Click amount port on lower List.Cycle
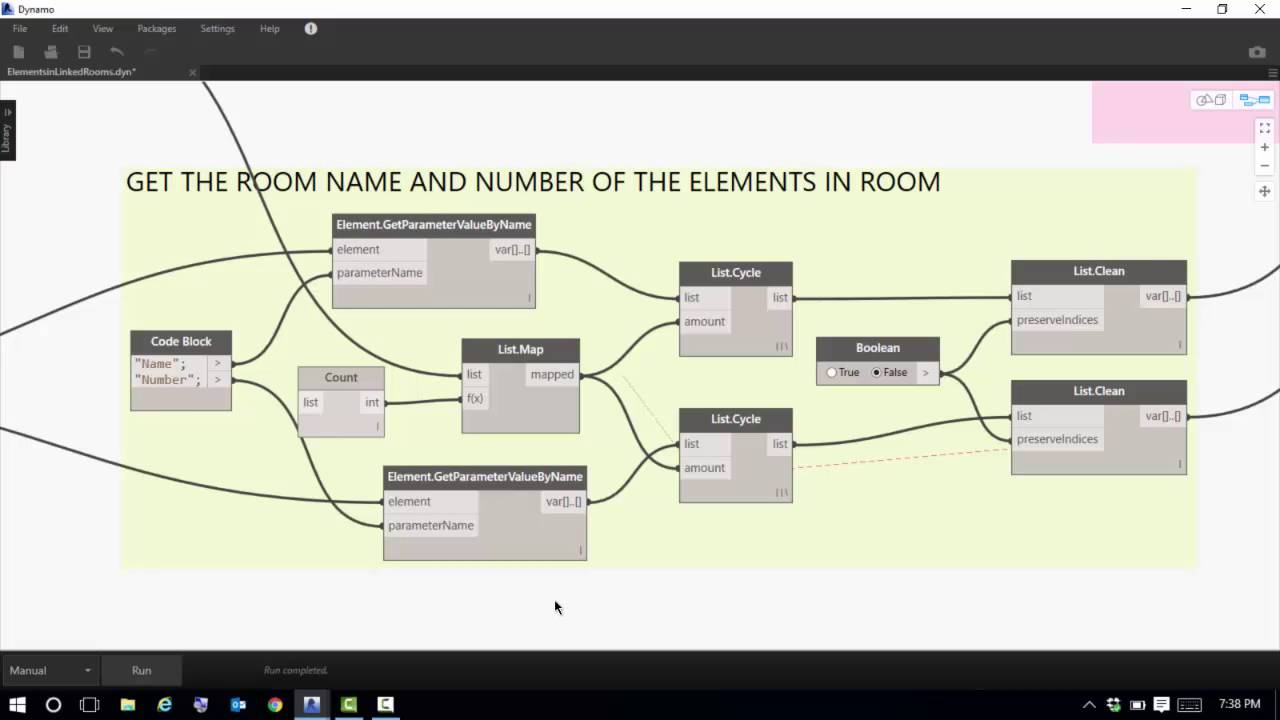Image resolution: width=1280 pixels, height=720 pixels. [x=704, y=468]
